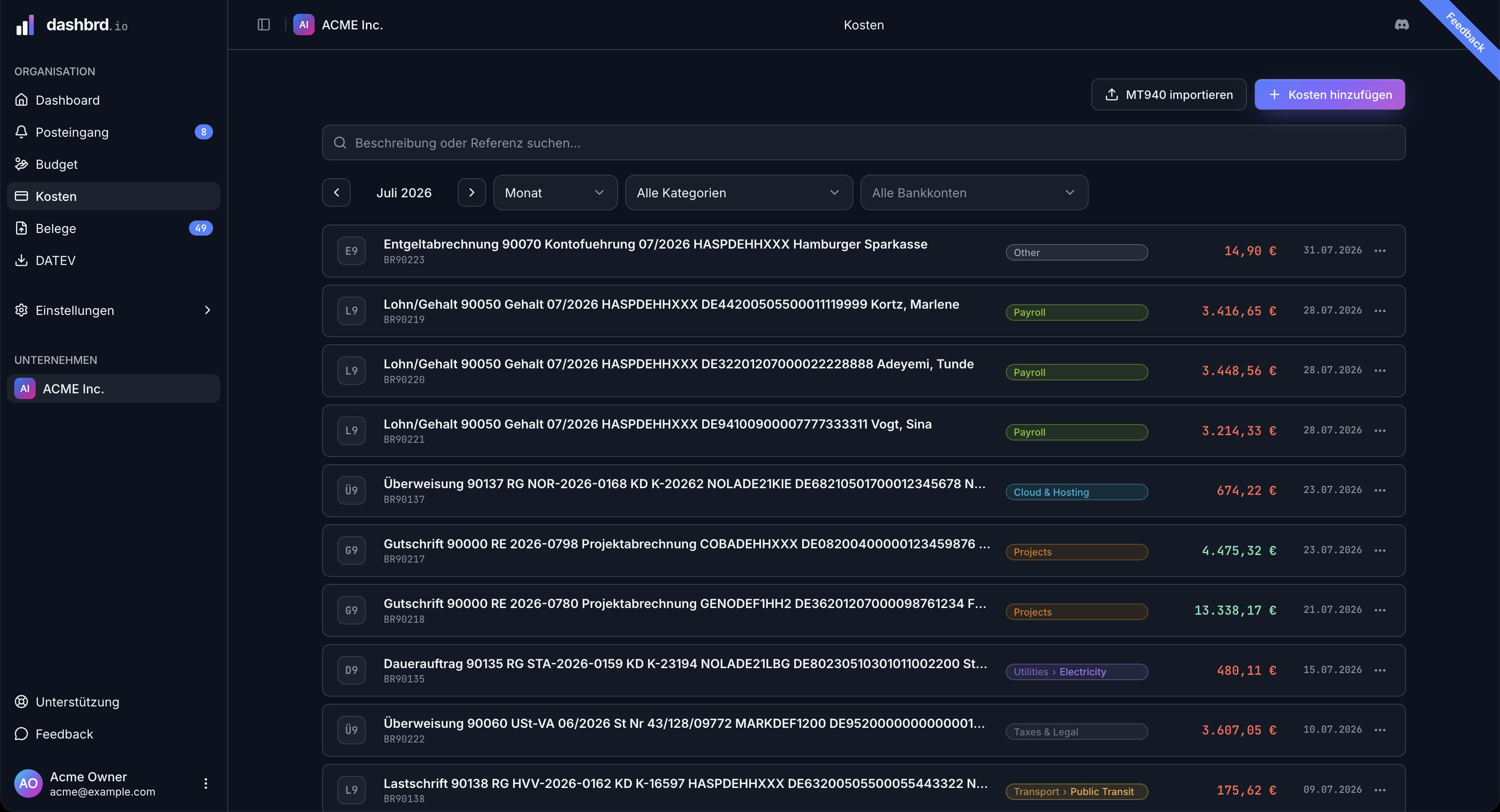Open Alle Kategorien dropdown
Viewport: 1500px width, 812px height.
(739, 193)
